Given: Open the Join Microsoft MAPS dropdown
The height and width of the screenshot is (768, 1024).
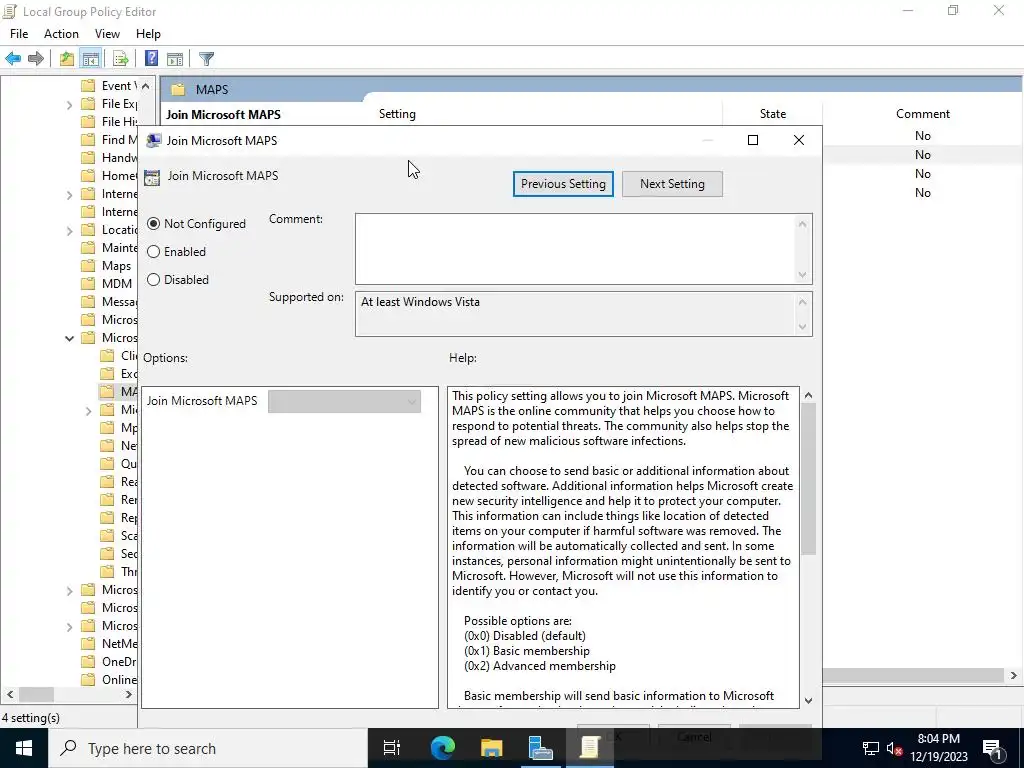Looking at the screenshot, I should [344, 401].
